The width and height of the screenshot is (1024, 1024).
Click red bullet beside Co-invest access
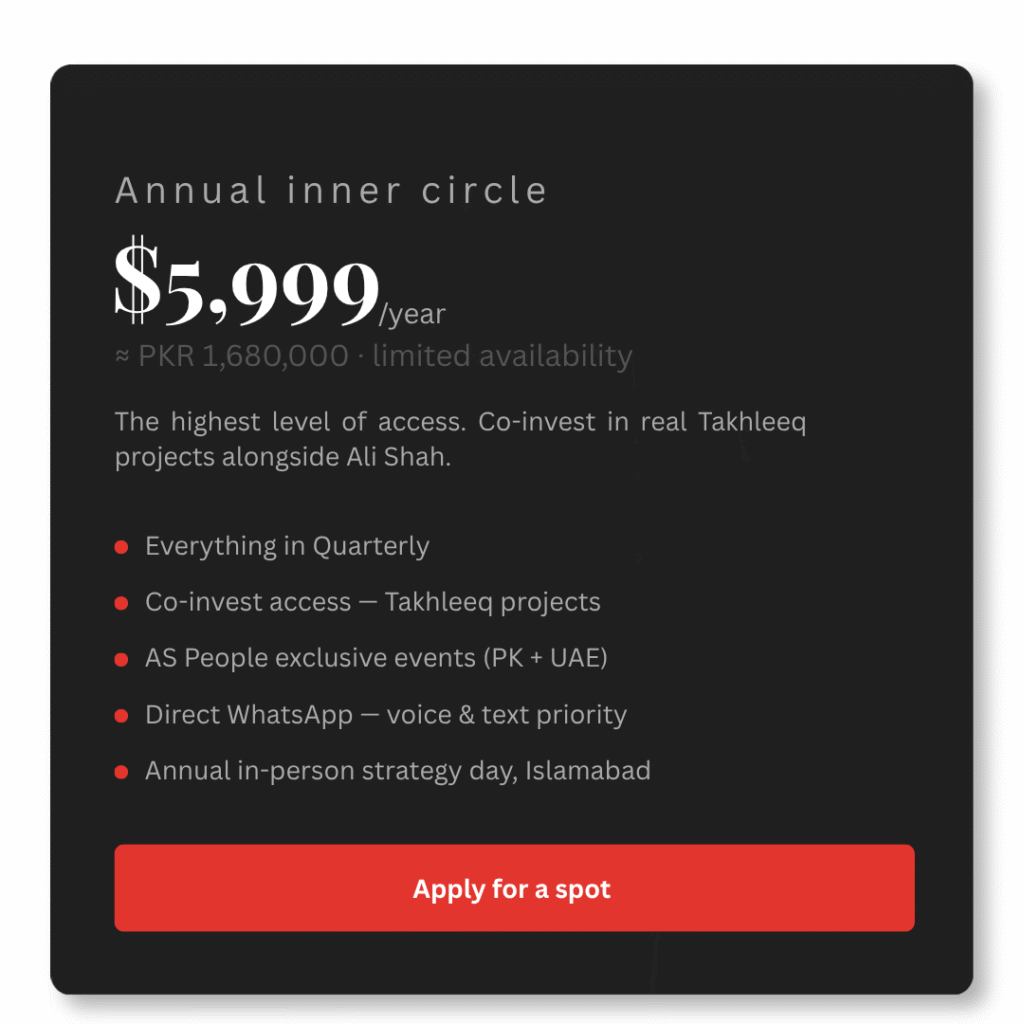coord(121,603)
